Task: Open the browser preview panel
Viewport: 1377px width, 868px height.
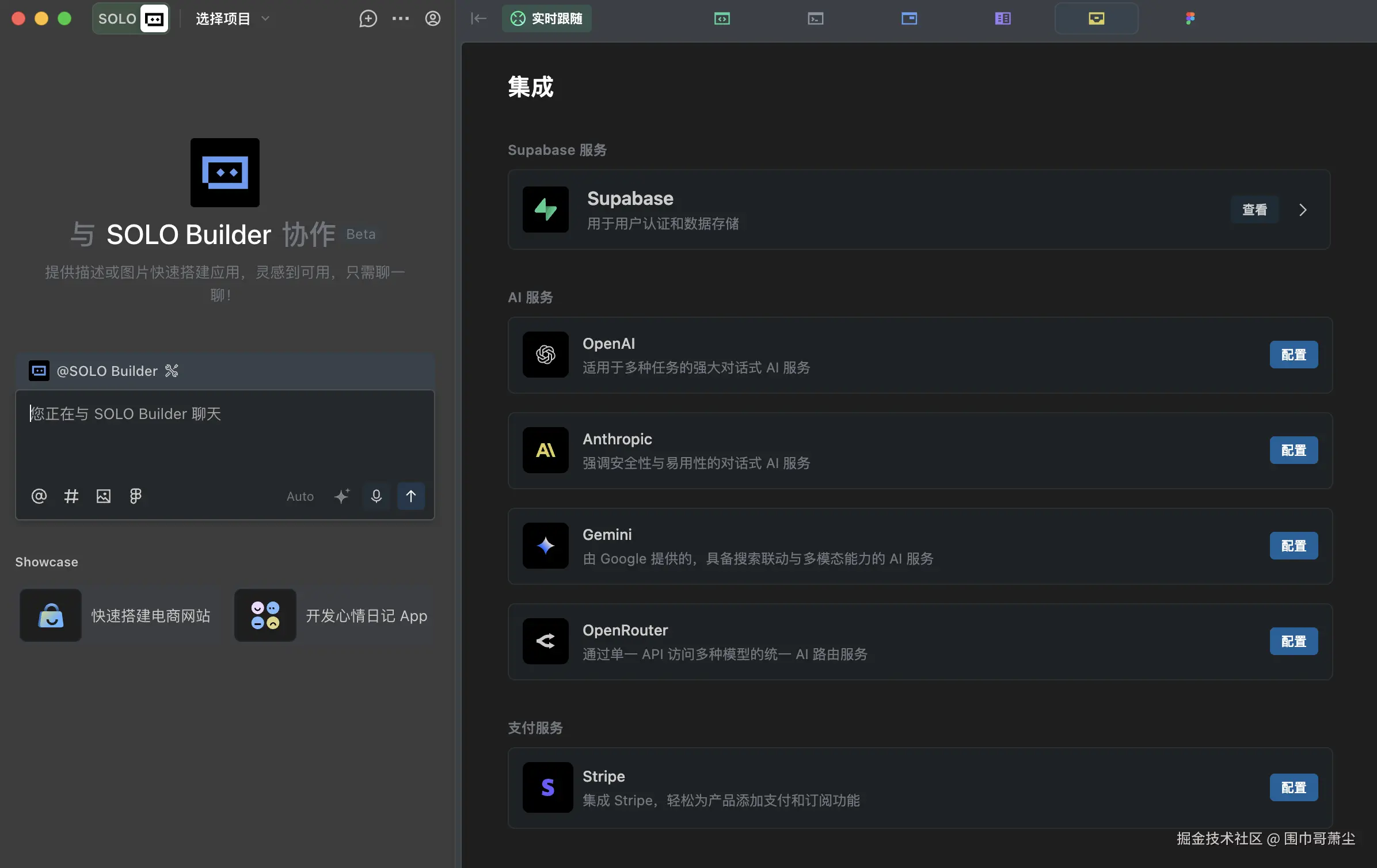Action: pos(909,18)
